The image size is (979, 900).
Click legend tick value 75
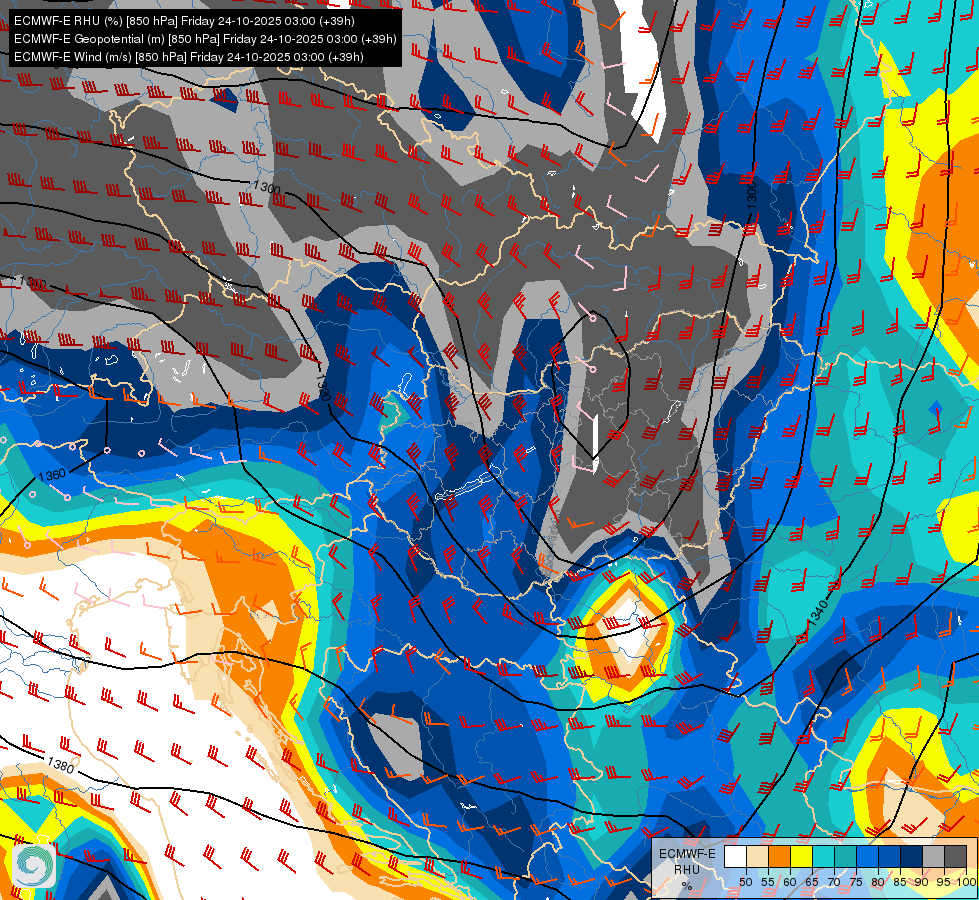(x=856, y=882)
